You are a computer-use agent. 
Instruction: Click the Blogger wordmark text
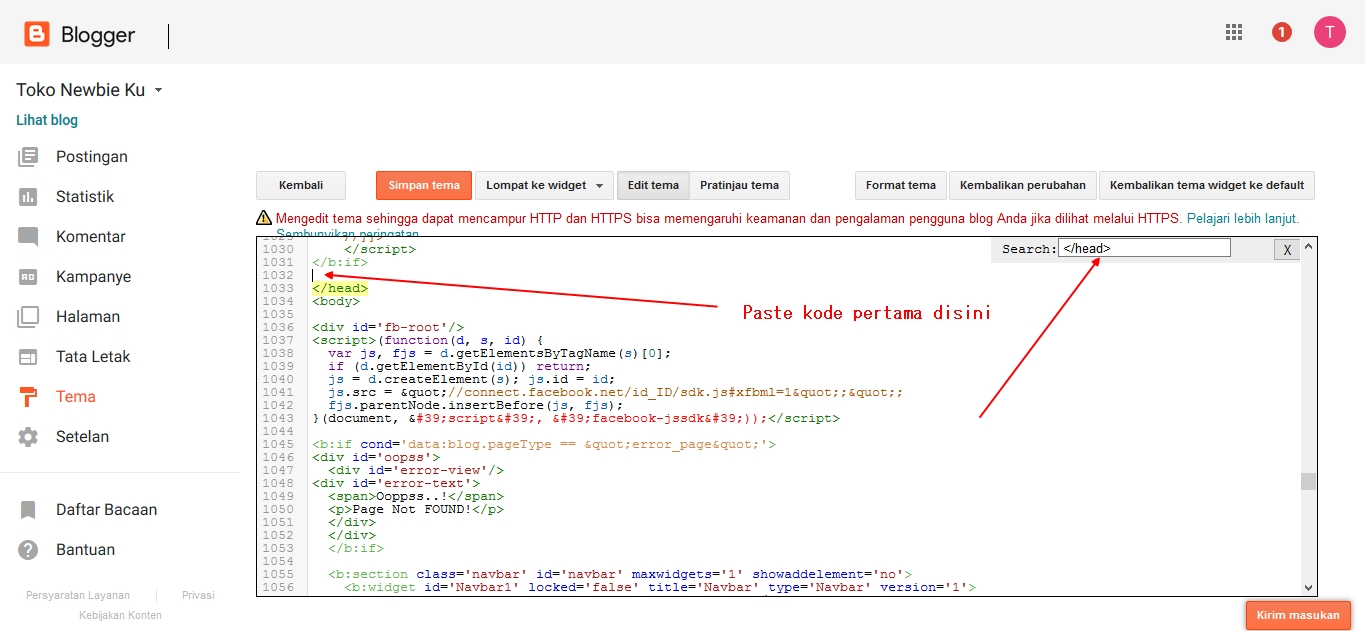click(x=98, y=35)
